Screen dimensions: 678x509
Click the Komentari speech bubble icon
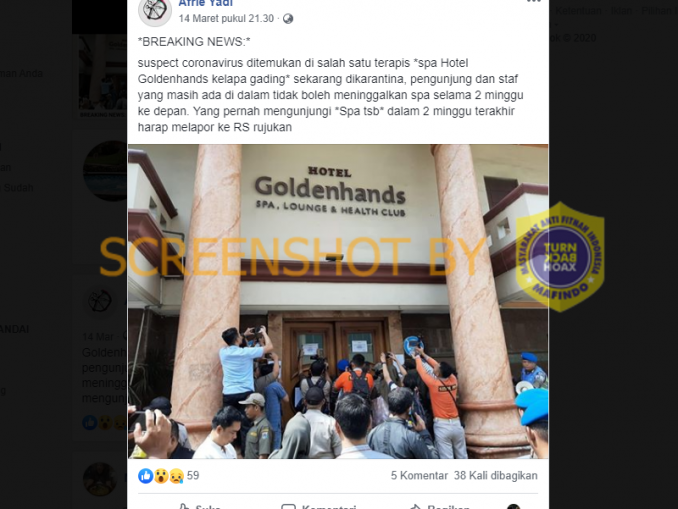[x=288, y=506]
